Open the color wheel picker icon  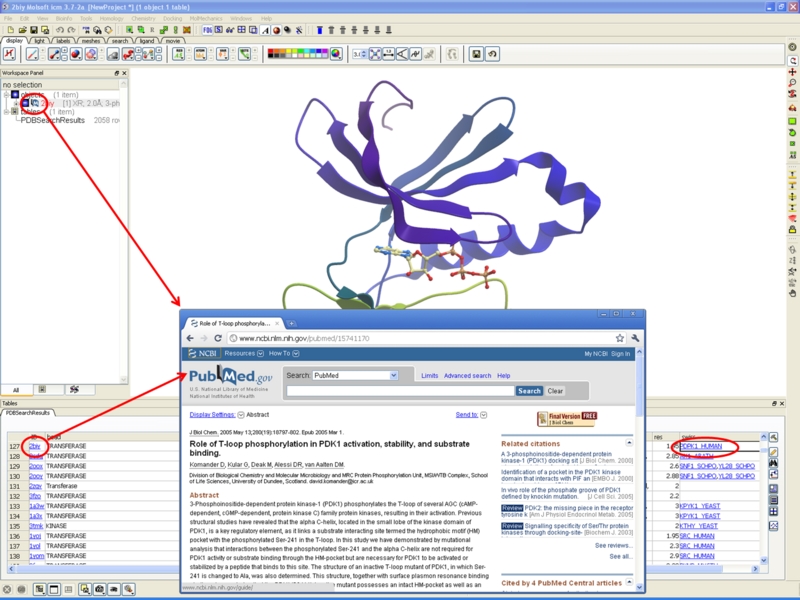coord(337,54)
